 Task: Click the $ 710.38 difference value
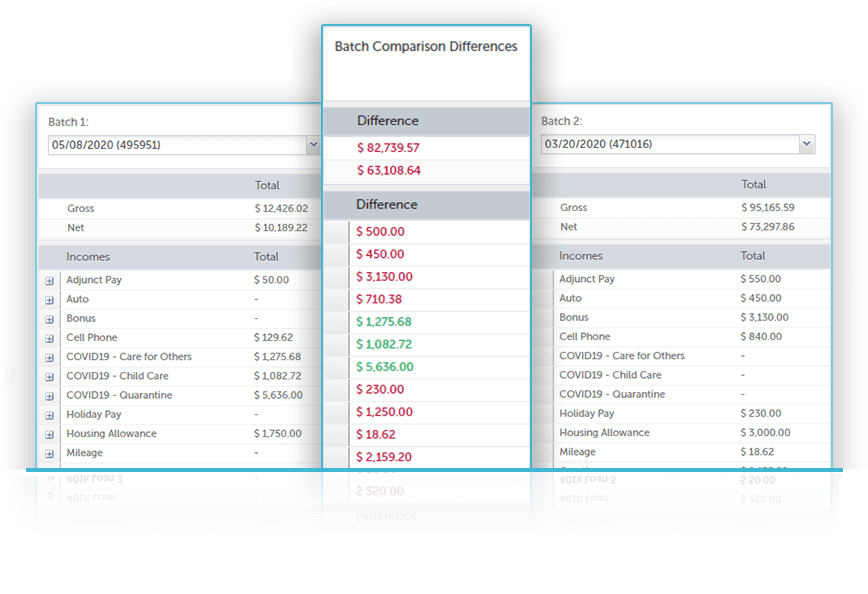(379, 299)
